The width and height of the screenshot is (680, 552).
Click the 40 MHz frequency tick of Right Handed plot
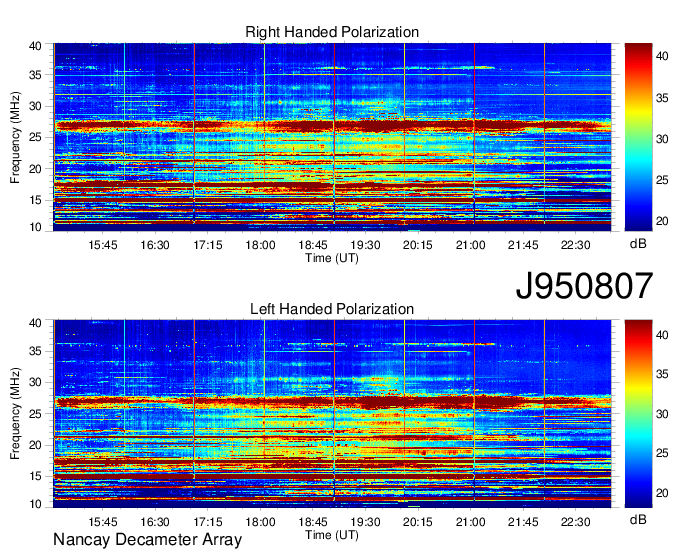point(35,46)
